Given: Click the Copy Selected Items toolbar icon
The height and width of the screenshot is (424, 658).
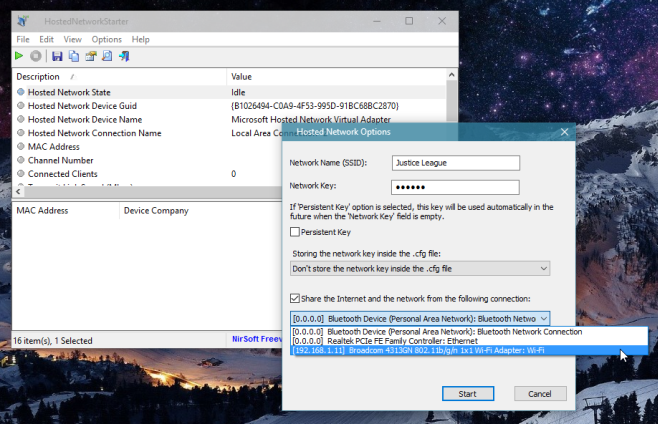Looking at the screenshot, I should [x=74, y=56].
